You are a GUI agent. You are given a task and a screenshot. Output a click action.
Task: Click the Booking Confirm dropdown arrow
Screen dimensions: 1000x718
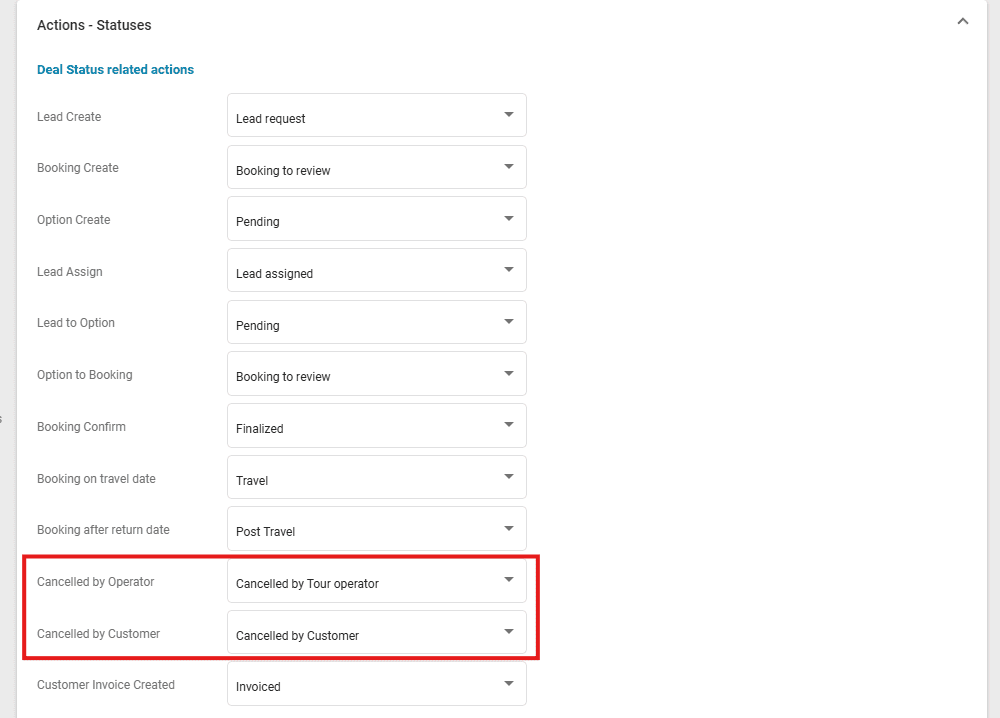[508, 426]
